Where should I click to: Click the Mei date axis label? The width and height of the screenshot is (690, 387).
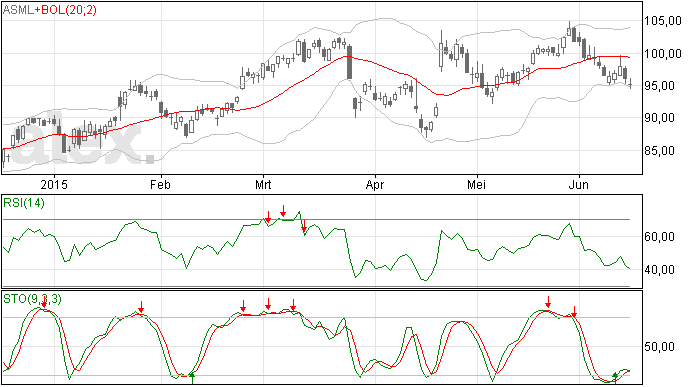tap(477, 184)
